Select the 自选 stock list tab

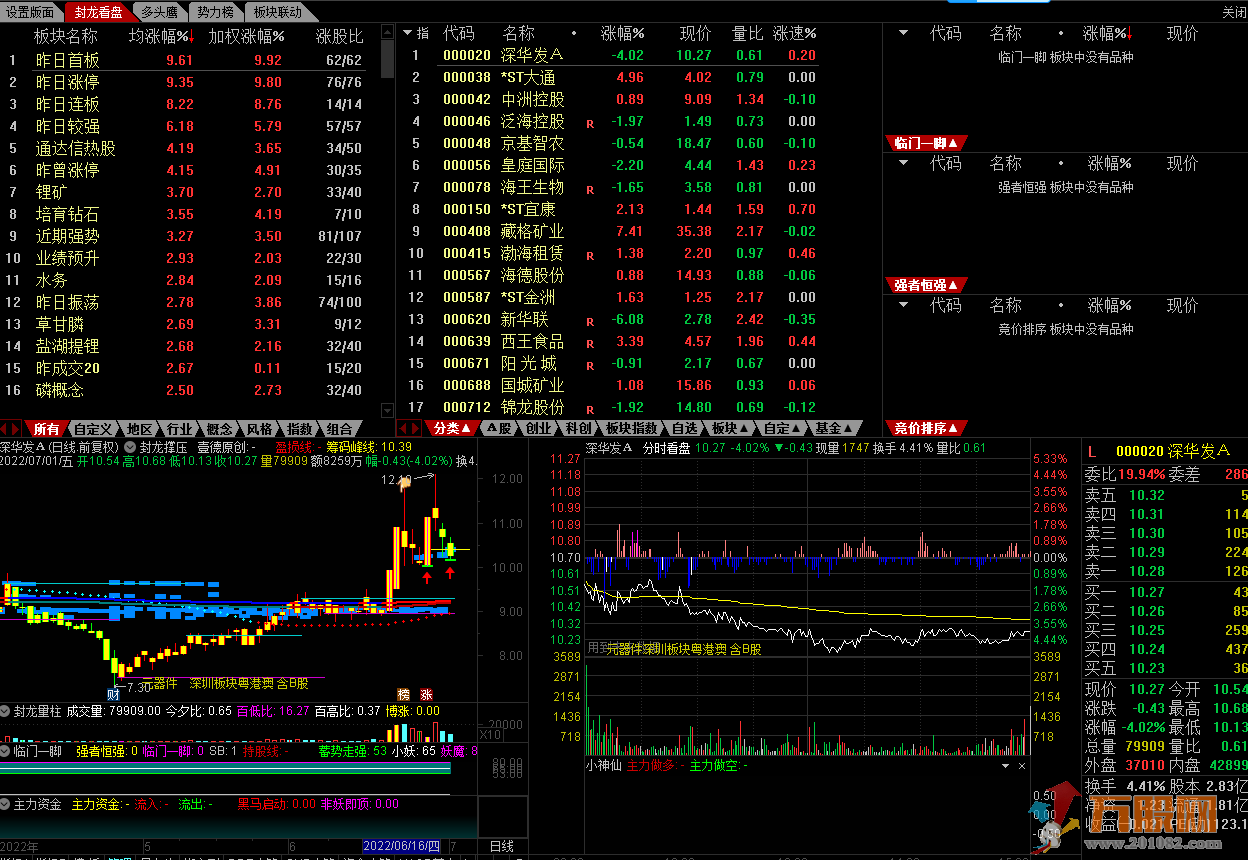pyautogui.click(x=685, y=428)
